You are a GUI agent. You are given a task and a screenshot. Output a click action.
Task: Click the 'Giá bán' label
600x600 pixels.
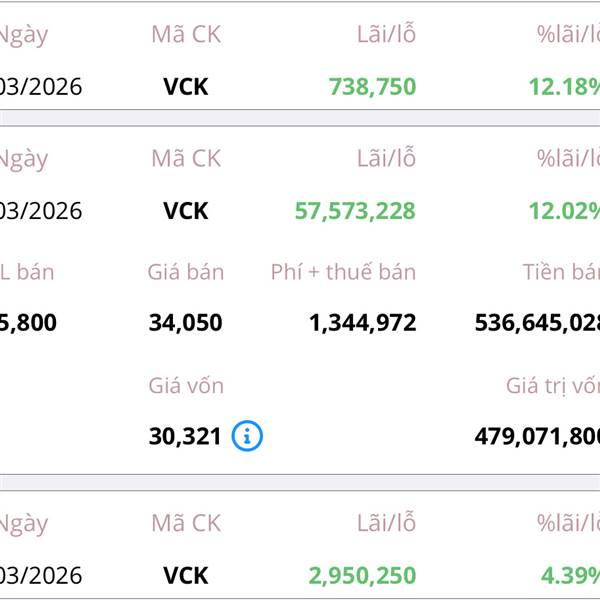pyautogui.click(x=186, y=272)
